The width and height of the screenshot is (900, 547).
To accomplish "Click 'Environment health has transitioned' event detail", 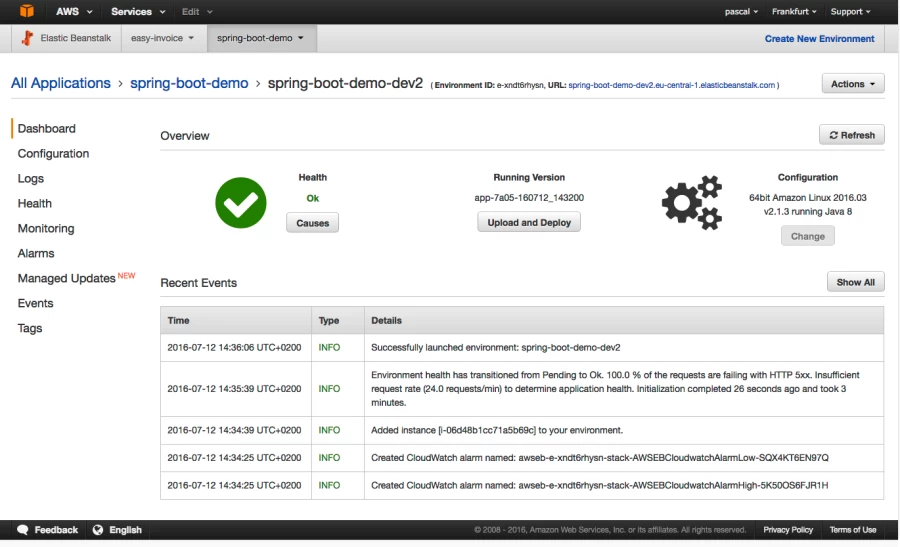I will [x=615, y=389].
